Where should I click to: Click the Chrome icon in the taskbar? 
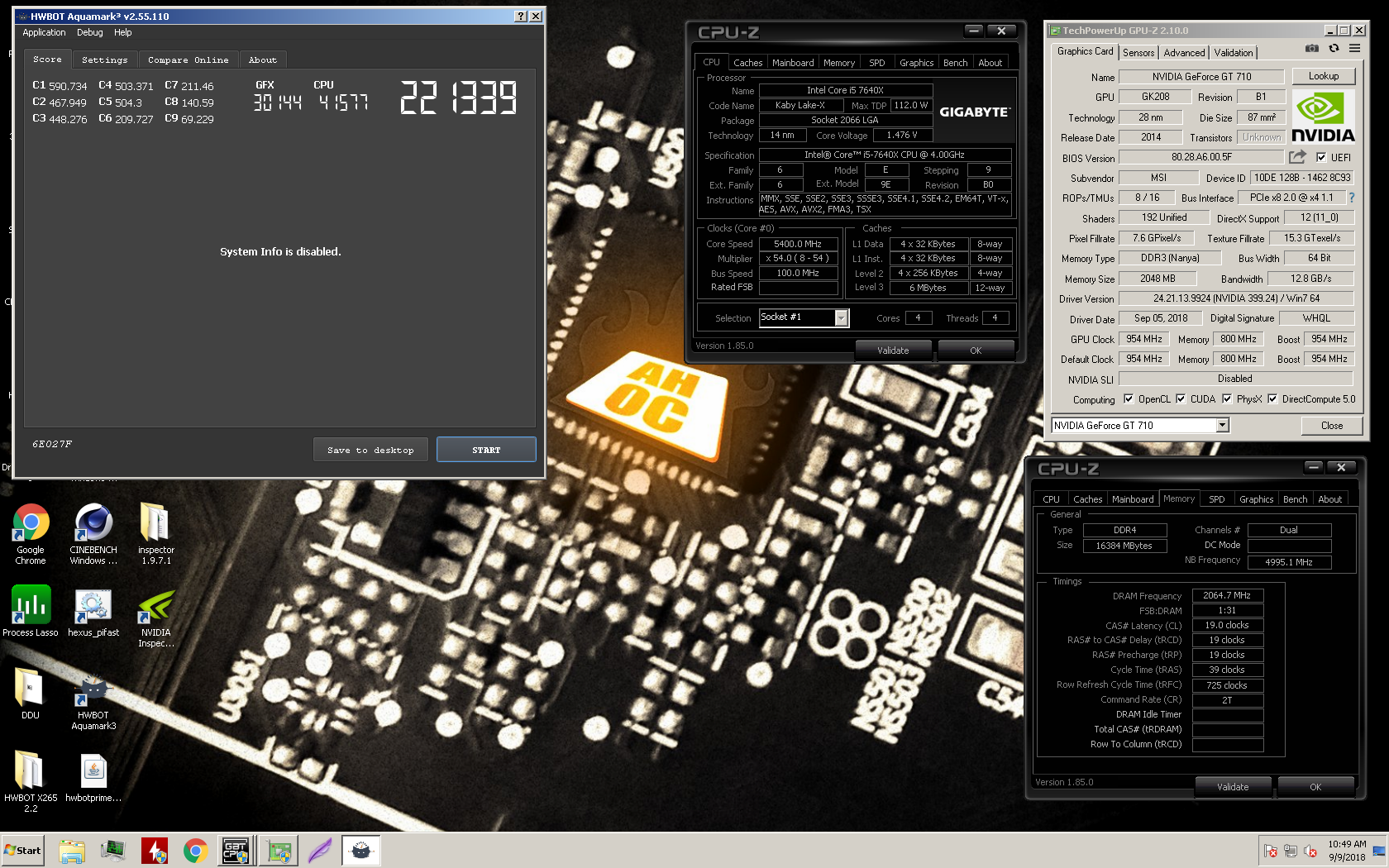click(x=195, y=850)
